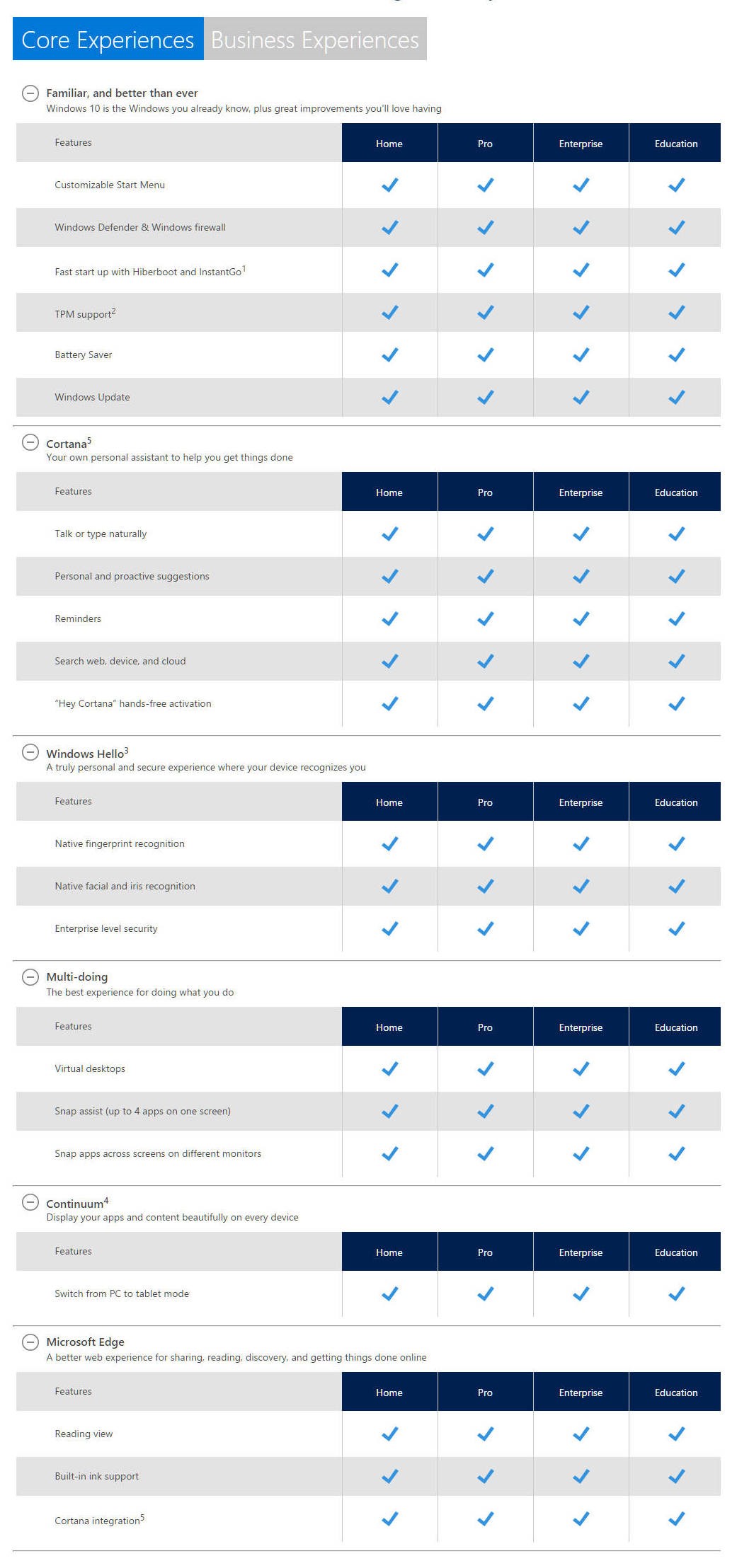This screenshot has height=1568, width=737.
Task: Collapse the Windows Hello section
Action: click(30, 751)
